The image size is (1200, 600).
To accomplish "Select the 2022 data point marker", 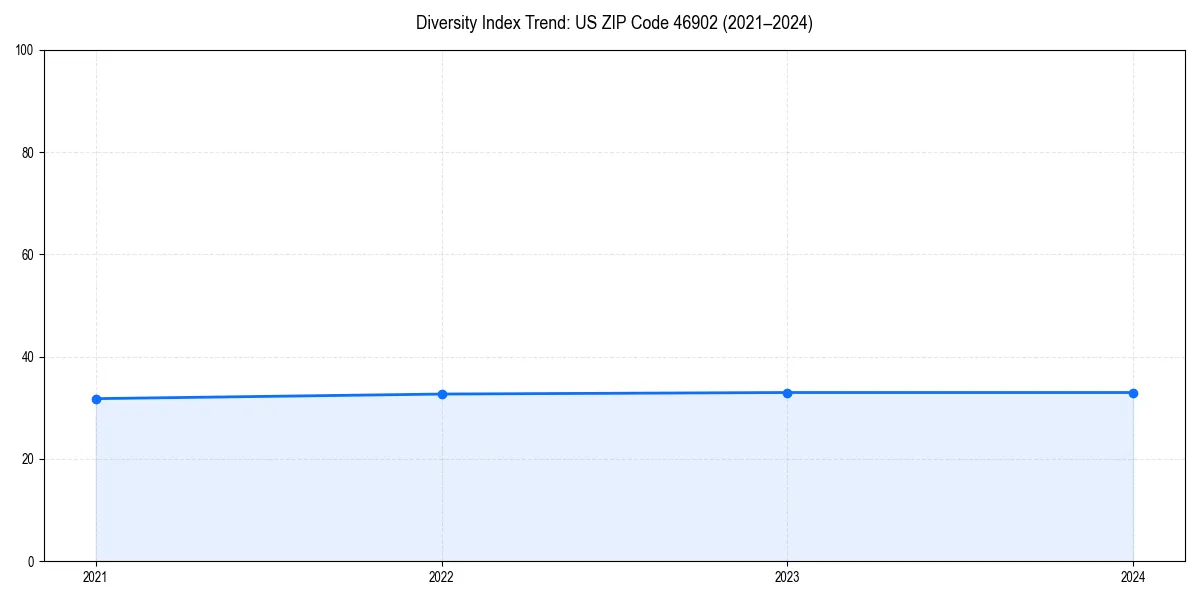I will click(442, 394).
